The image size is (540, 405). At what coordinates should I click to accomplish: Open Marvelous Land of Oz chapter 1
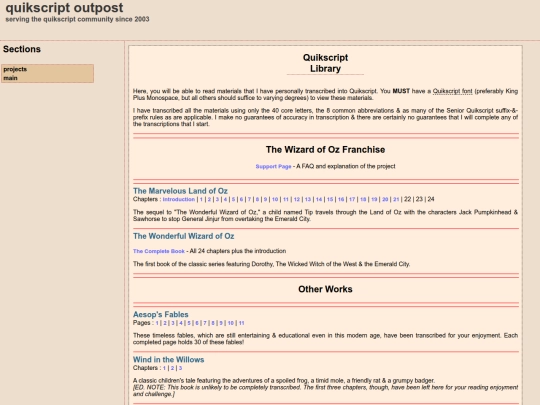click(201, 199)
